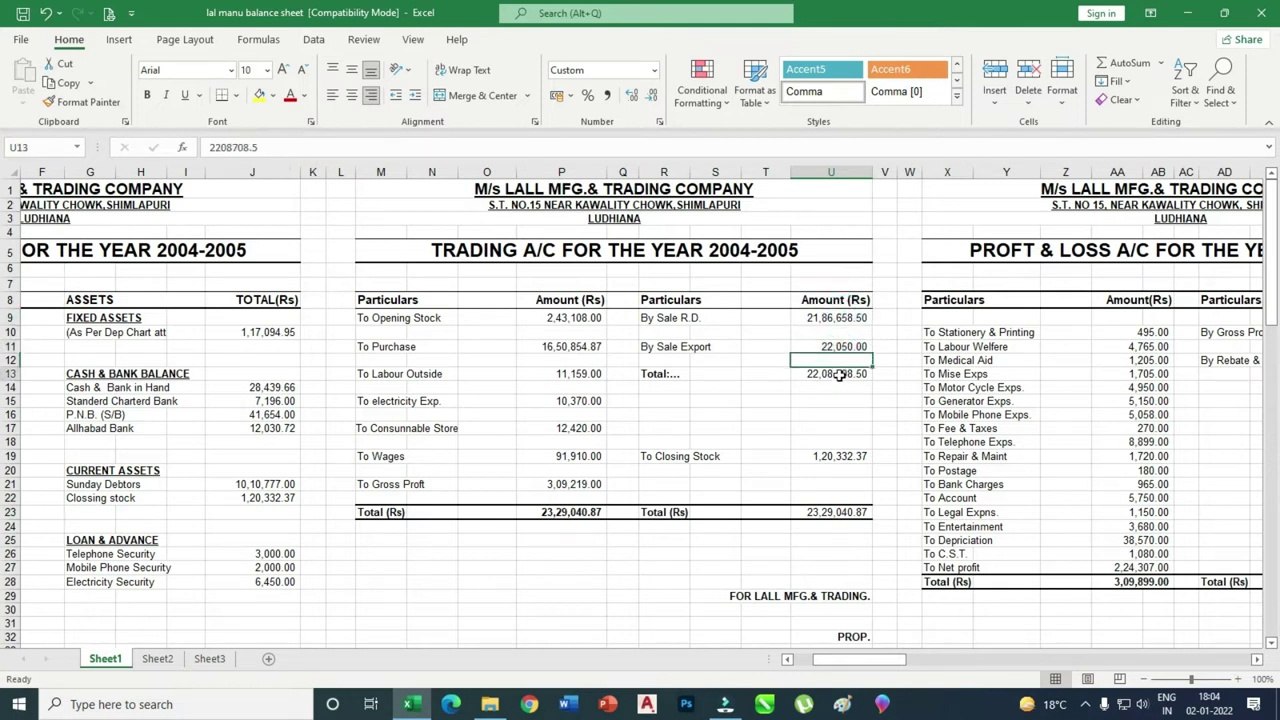
Task: Open the Font name combo box
Action: pyautogui.click(x=187, y=70)
